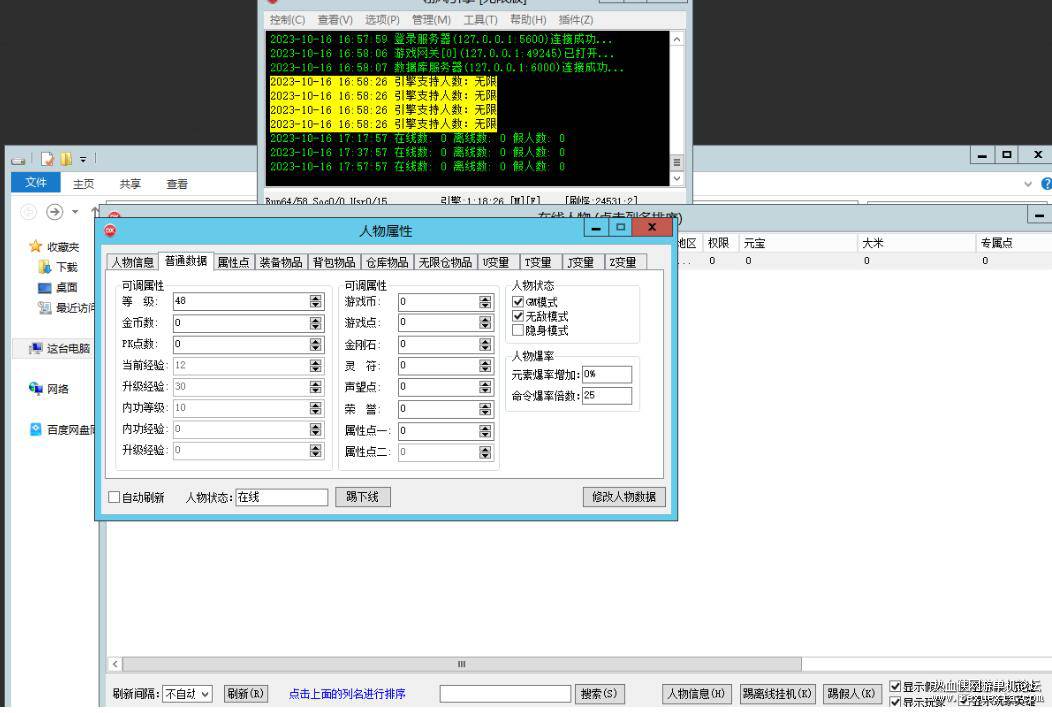Enable the 隐身模式 checkbox
Screen dimensions: 1052x713
pos(518,330)
